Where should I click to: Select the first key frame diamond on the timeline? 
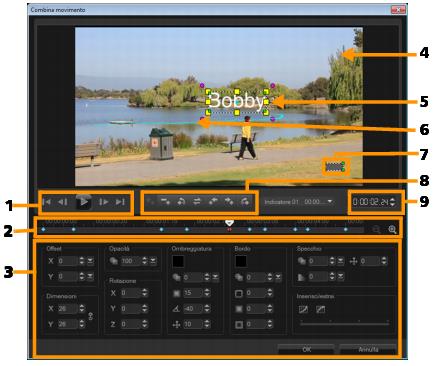tap(43, 229)
